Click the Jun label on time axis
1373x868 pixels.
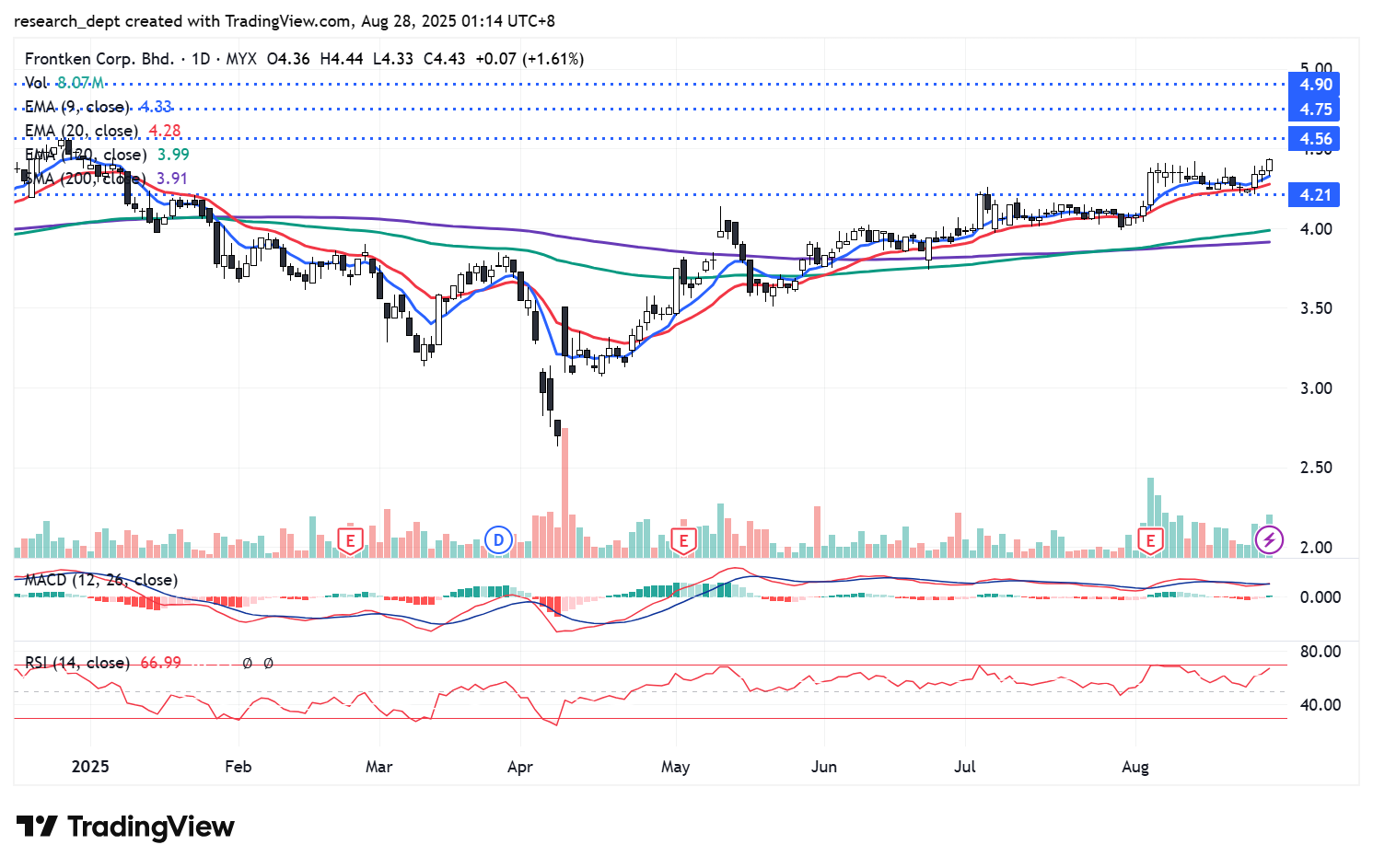click(x=824, y=767)
